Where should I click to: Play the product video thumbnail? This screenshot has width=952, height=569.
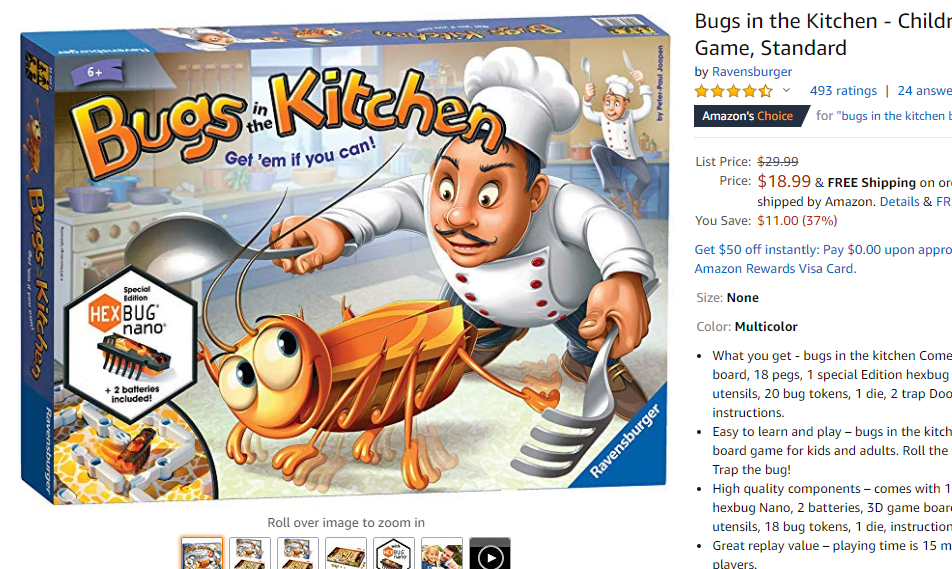pos(489,554)
